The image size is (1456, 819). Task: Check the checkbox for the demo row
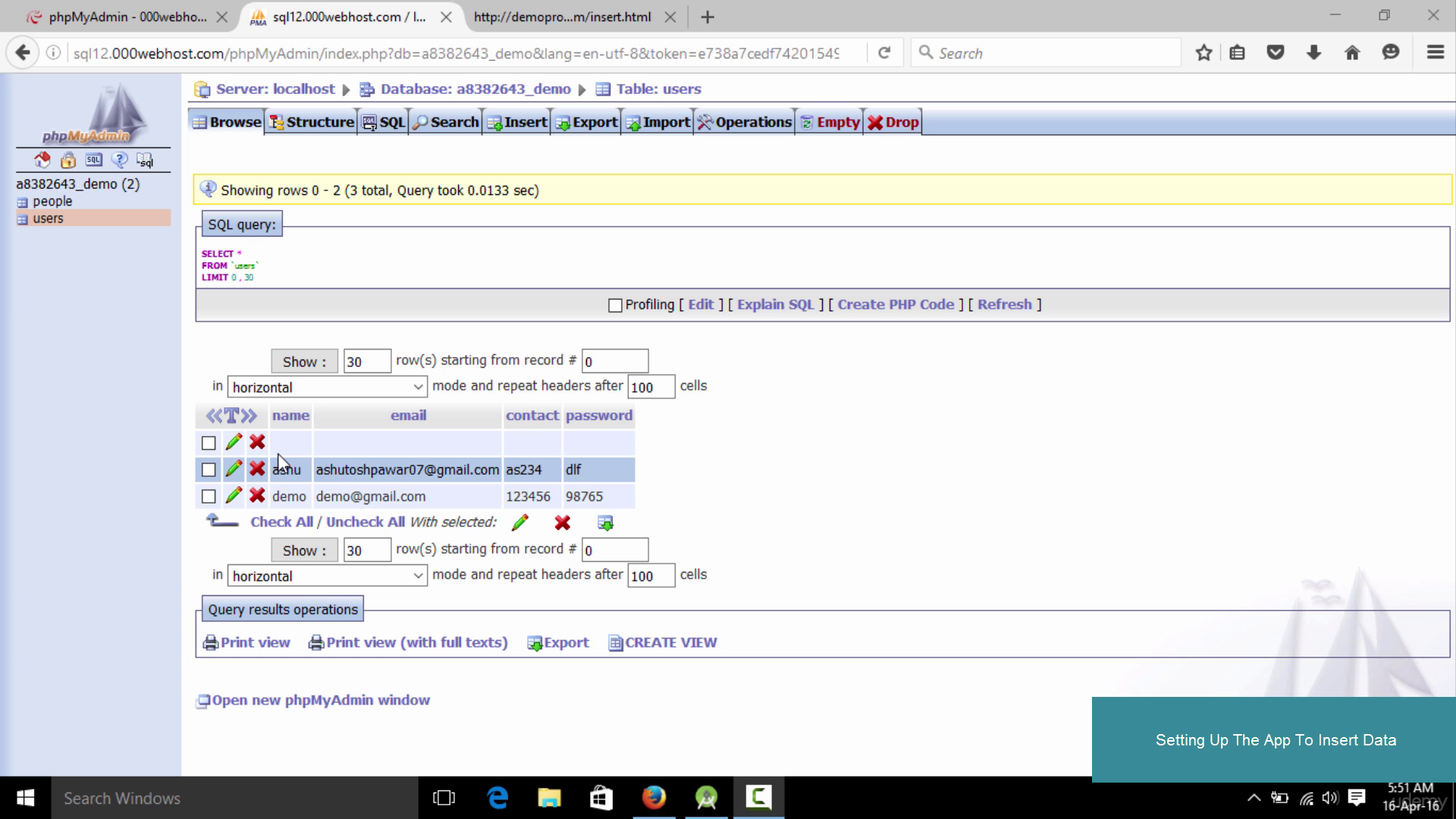click(209, 497)
